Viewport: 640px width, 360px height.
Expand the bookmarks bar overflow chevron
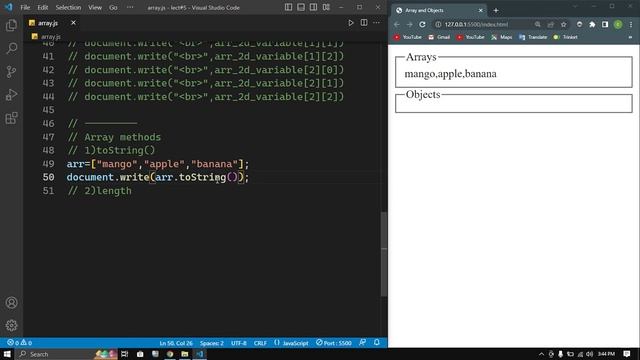(x=630, y=37)
